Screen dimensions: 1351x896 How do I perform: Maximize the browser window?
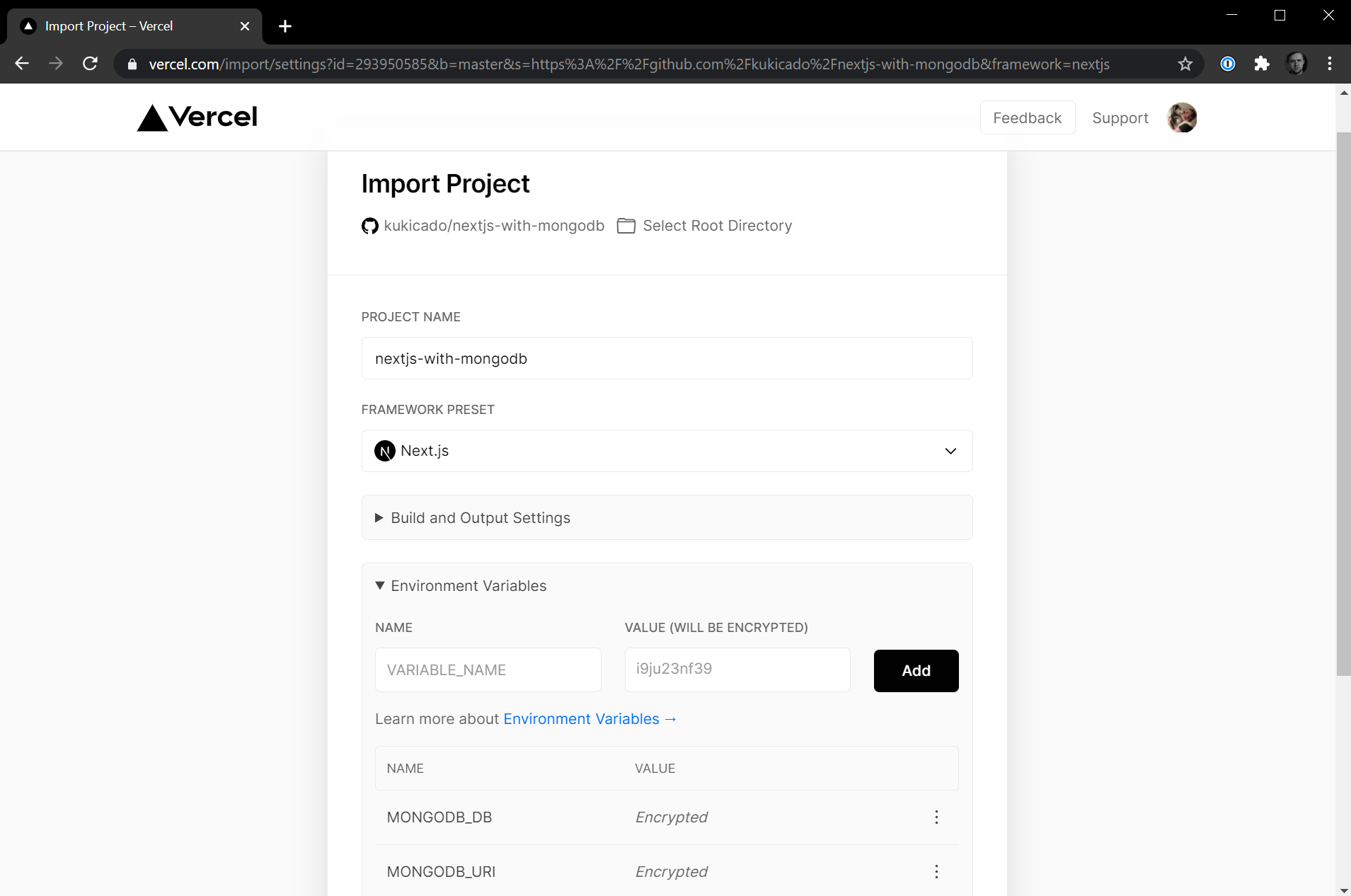coord(1280,15)
